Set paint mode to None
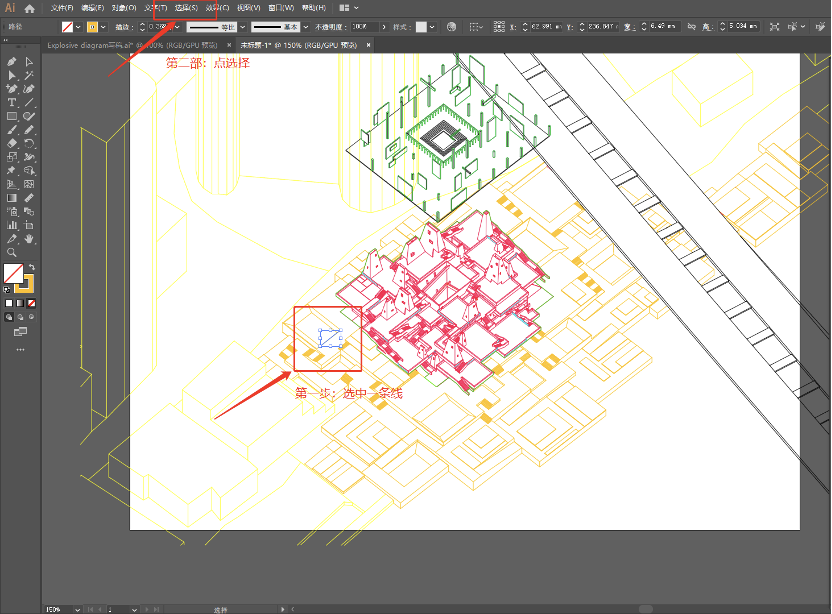The height and width of the screenshot is (614, 832). 31,303
